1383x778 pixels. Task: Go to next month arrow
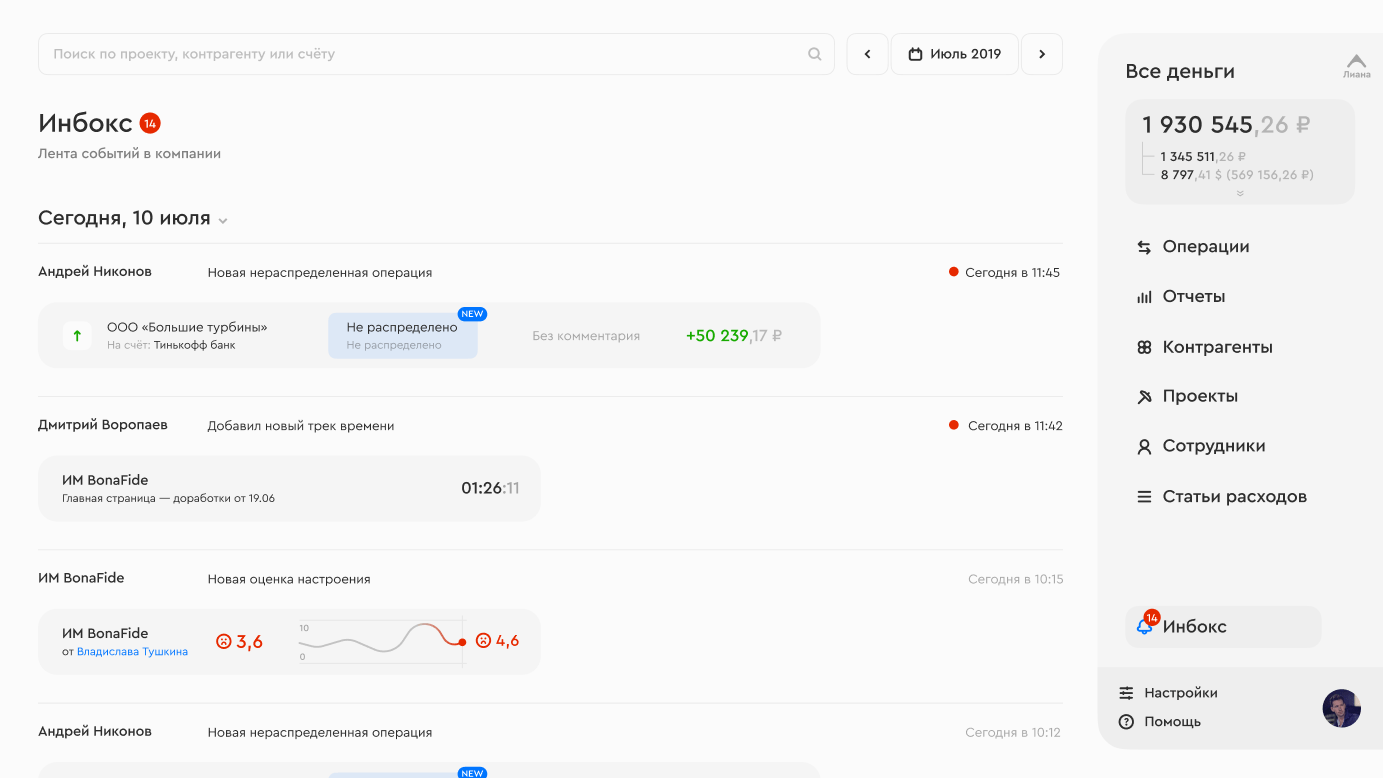pos(1041,54)
